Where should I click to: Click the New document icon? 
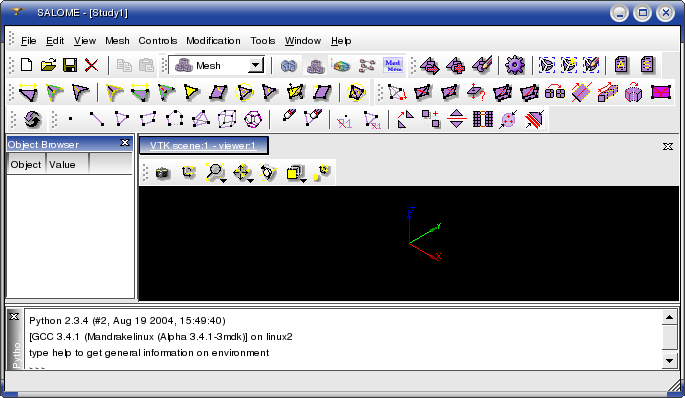[x=27, y=66]
